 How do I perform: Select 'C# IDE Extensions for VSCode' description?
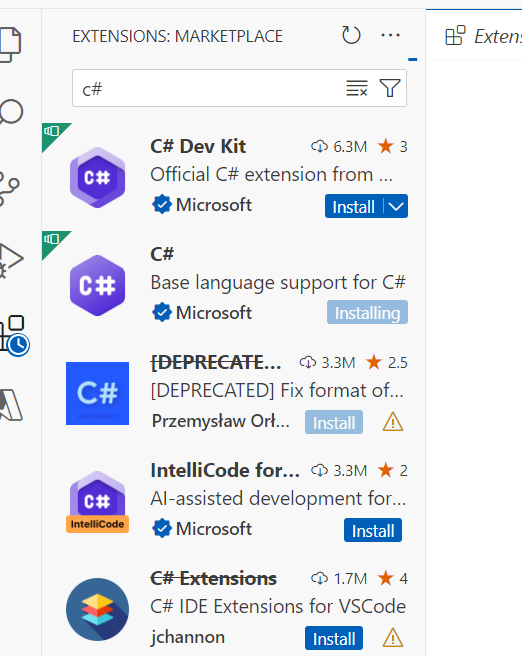coord(278,607)
